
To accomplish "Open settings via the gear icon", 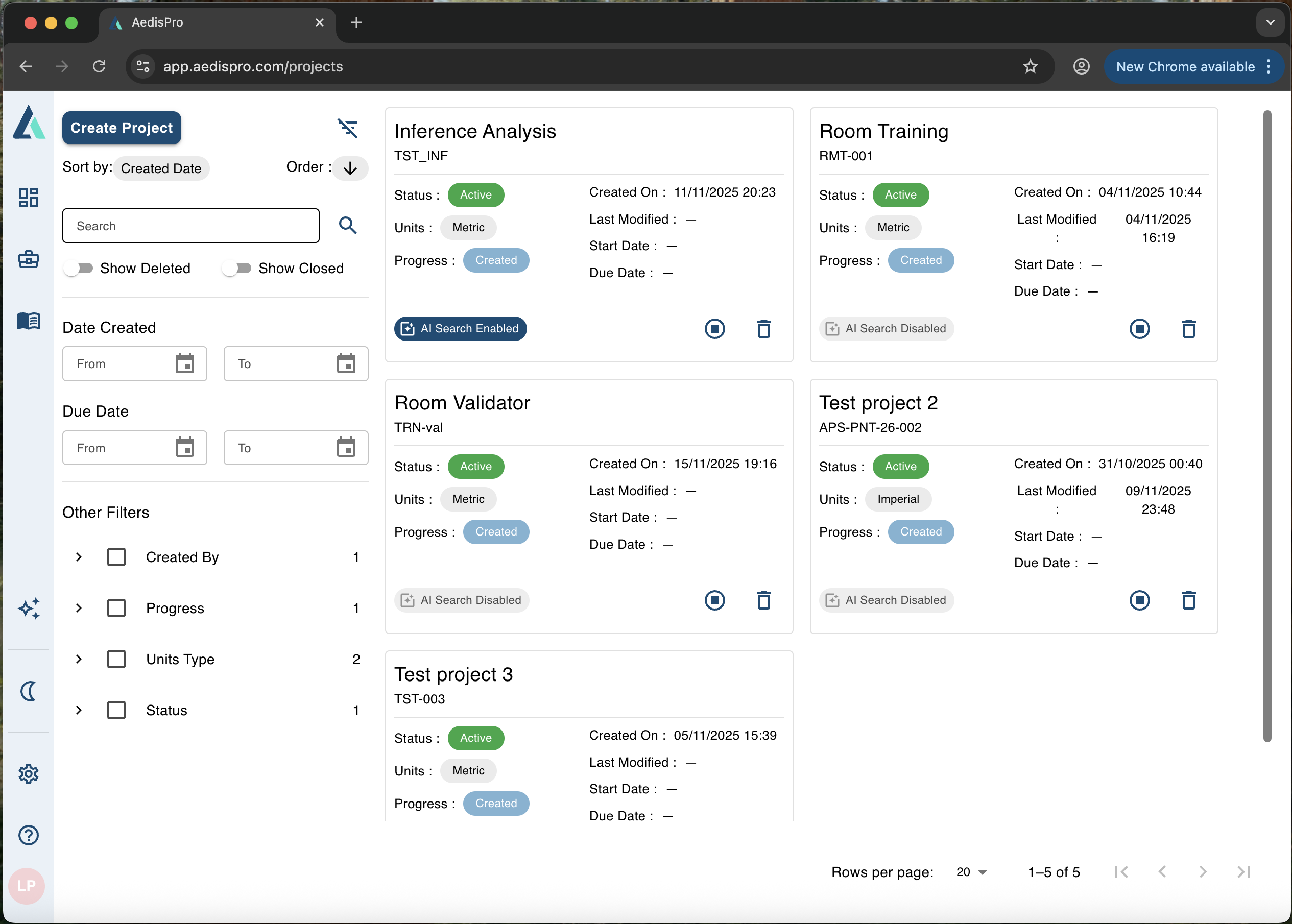I will coord(28,773).
